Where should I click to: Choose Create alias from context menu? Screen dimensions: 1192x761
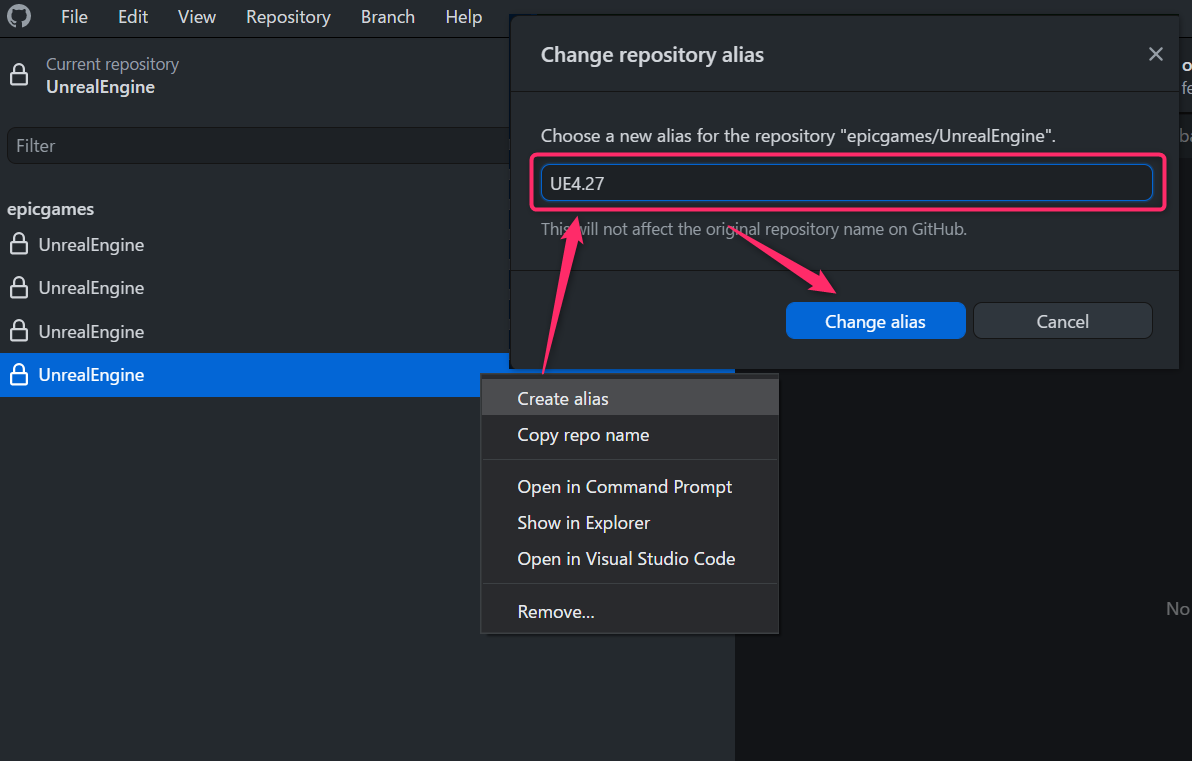[x=630, y=398]
